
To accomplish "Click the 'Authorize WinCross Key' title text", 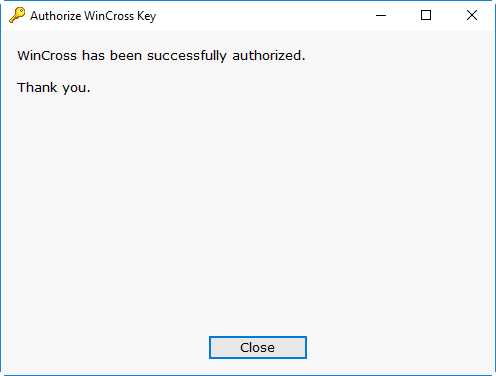I will click(93, 16).
